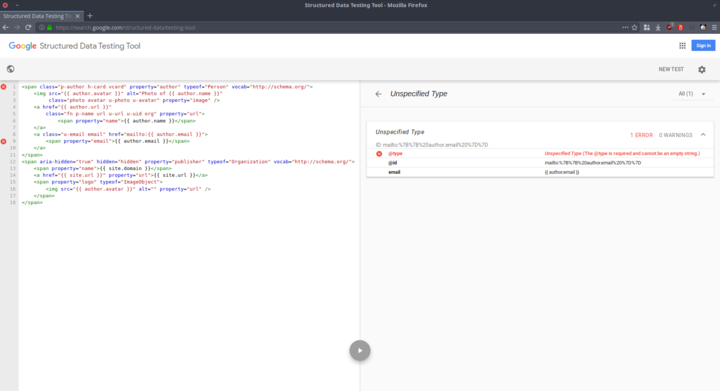Open a new browser tab

tap(90, 16)
